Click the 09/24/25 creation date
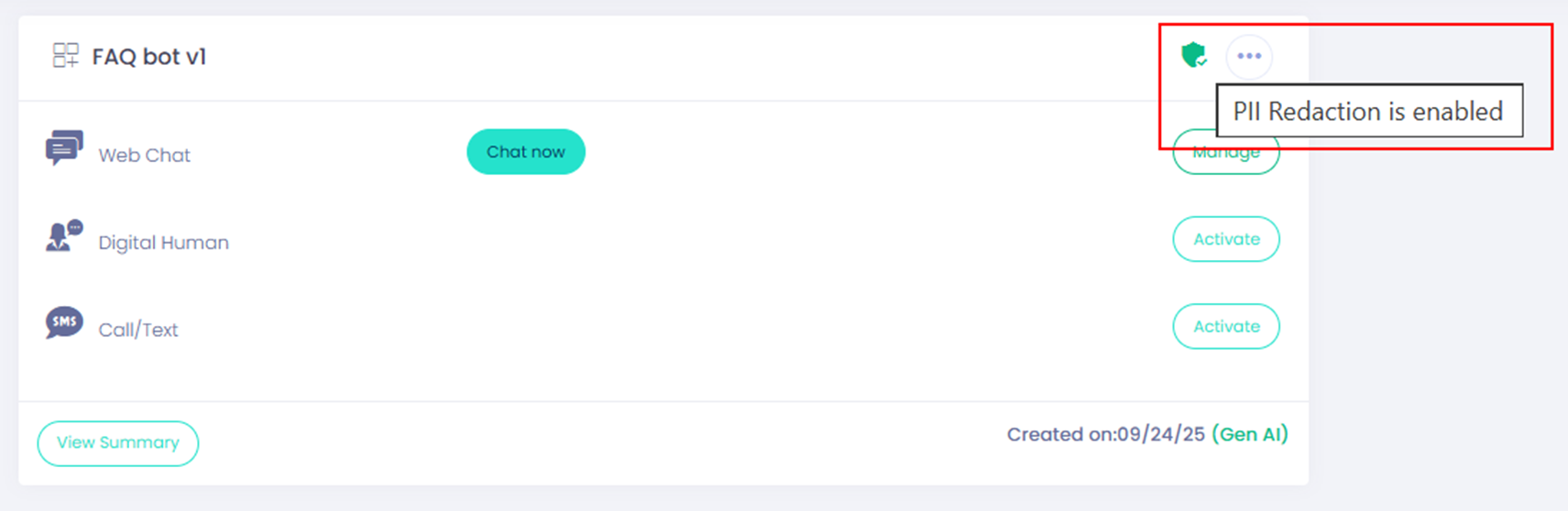The image size is (1568, 511). coord(1161,434)
